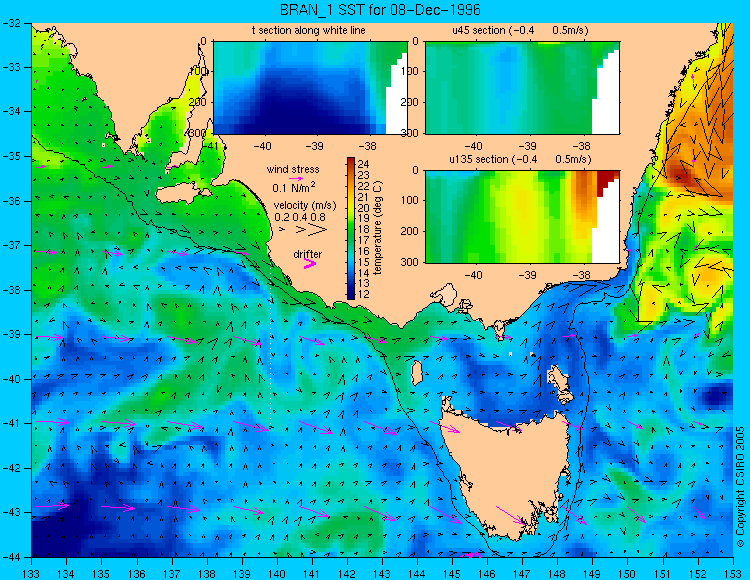Click King Island northwest of Tasmania
Image resolution: width=750 pixels, height=580 pixels.
[x=417, y=373]
